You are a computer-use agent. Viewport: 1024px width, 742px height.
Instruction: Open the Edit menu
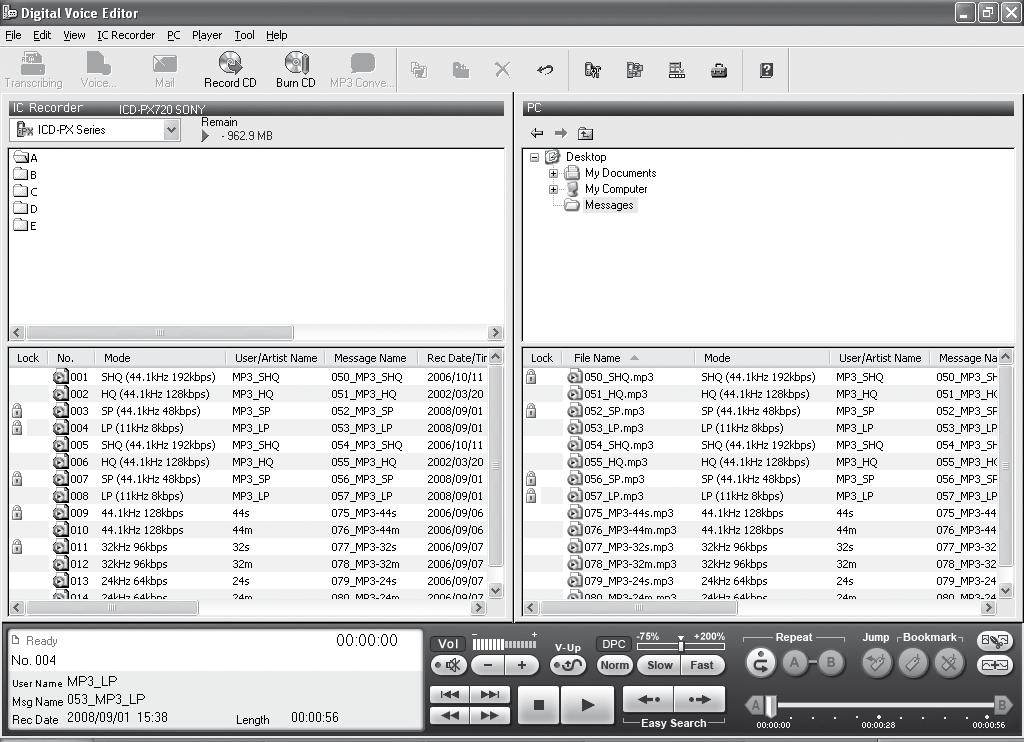(x=42, y=35)
